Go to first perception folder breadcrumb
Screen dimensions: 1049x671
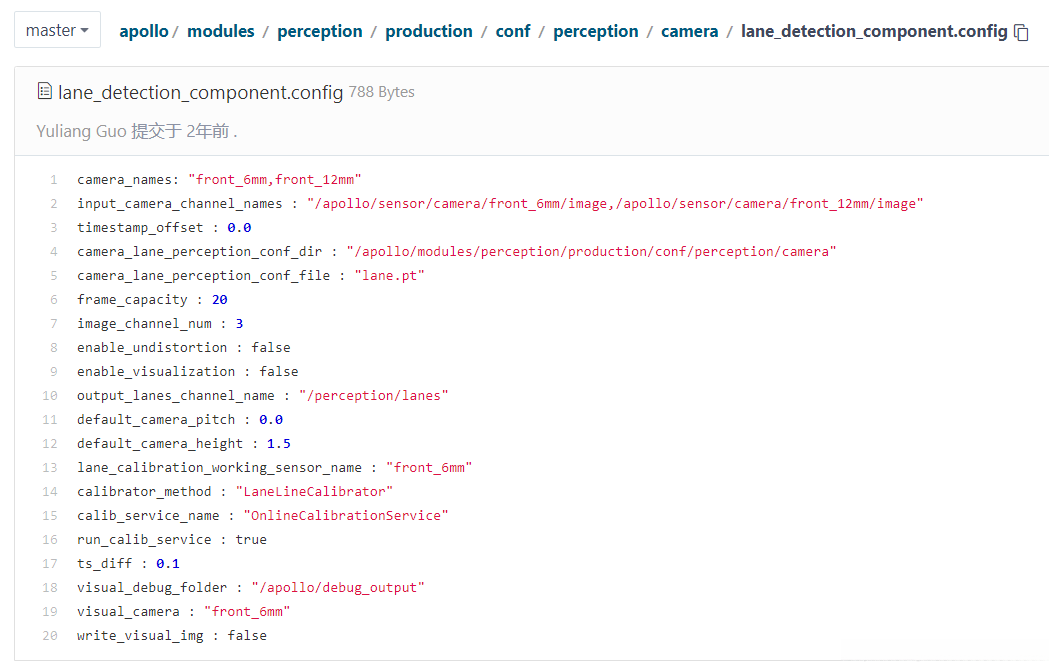(x=319, y=31)
